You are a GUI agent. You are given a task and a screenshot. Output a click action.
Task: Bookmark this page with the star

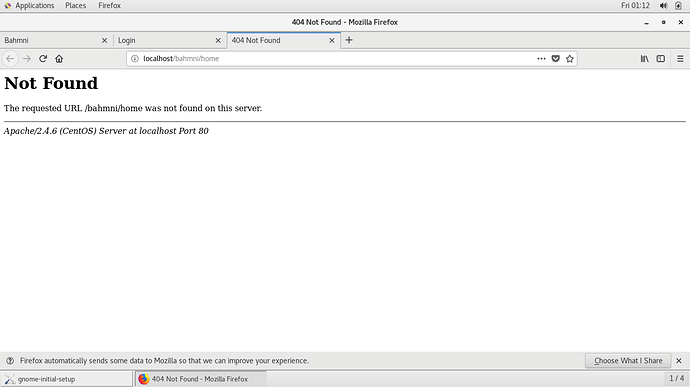point(570,59)
